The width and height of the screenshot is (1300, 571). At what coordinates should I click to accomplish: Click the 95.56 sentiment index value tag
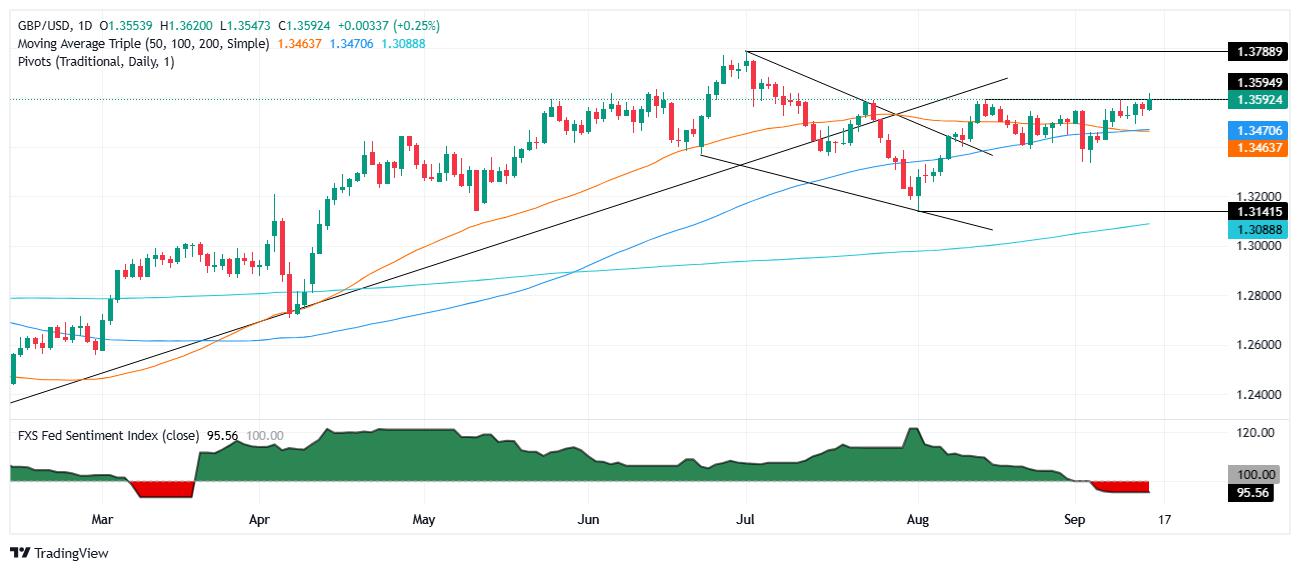tap(1252, 493)
